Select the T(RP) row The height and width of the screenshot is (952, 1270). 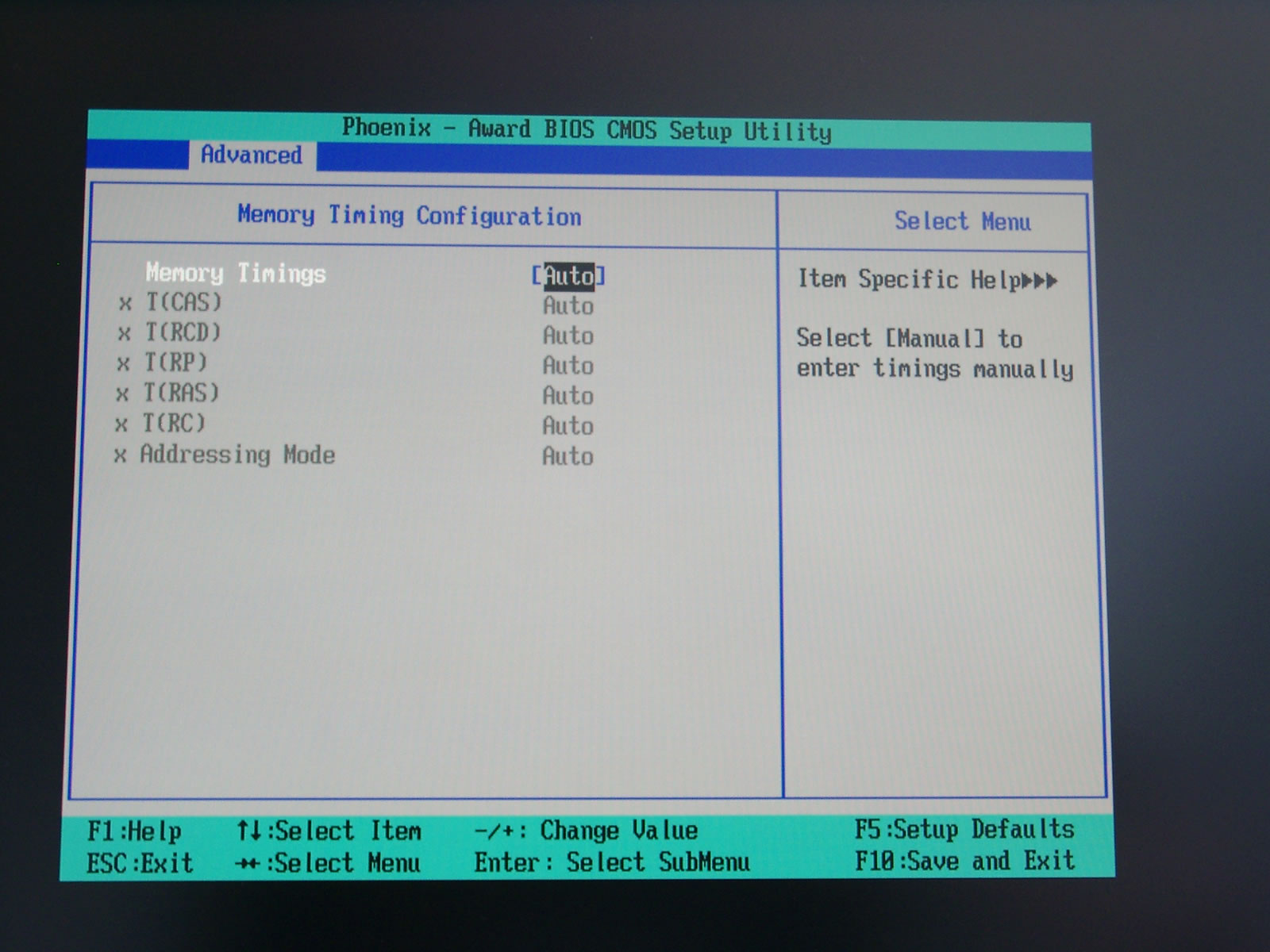click(356, 364)
